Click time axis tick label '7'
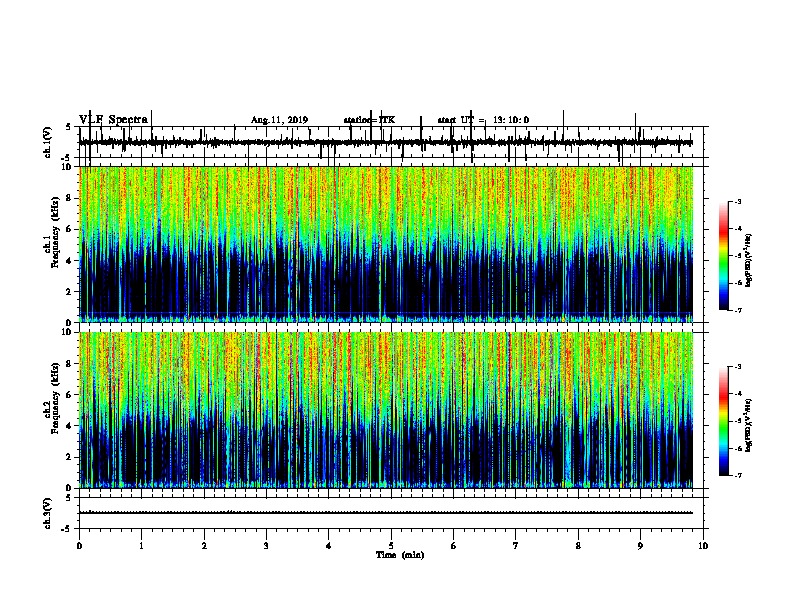Viewport: 792px width, 612px height. coord(516,546)
